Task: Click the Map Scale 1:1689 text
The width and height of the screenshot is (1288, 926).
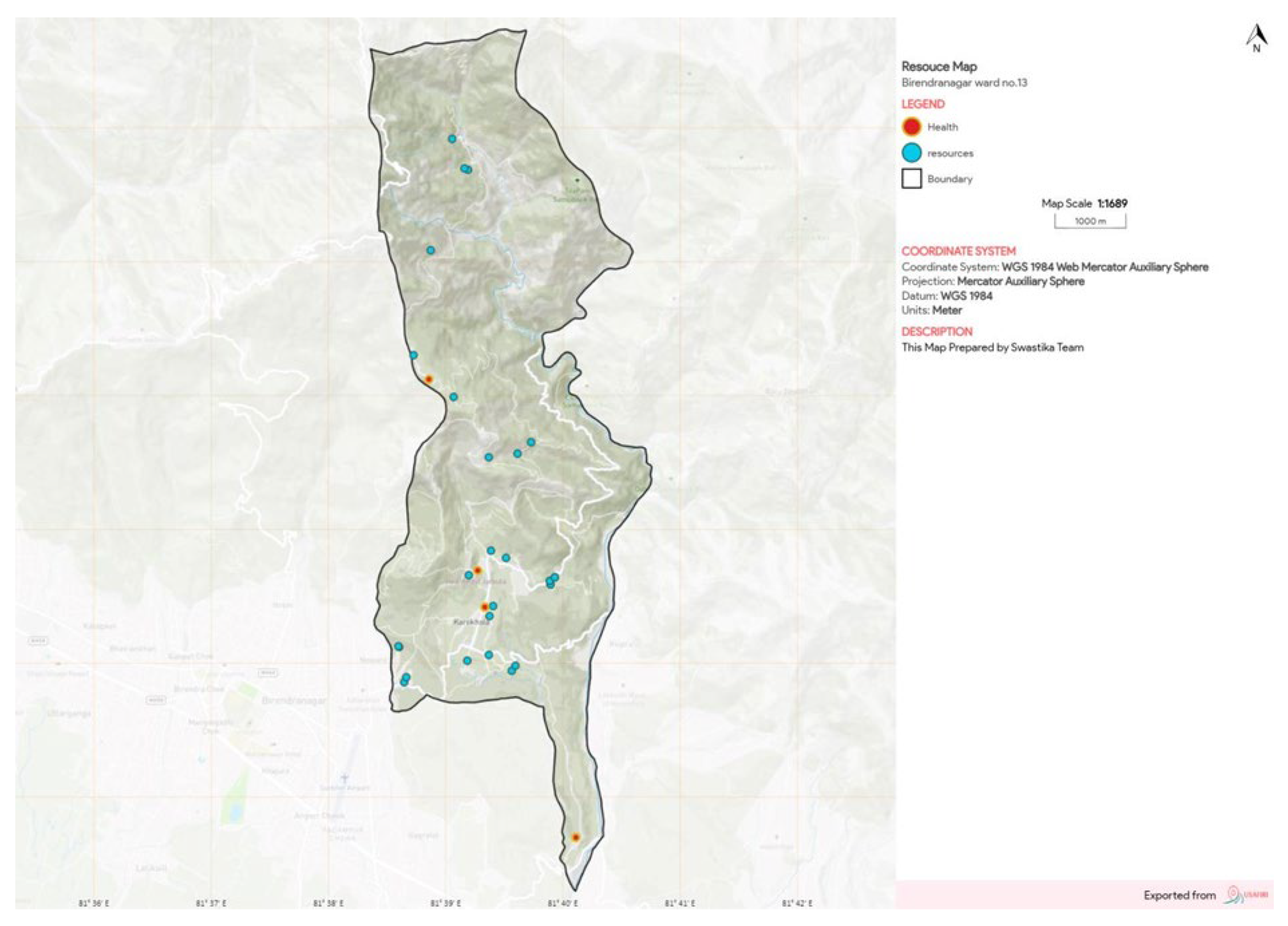Action: point(1084,203)
